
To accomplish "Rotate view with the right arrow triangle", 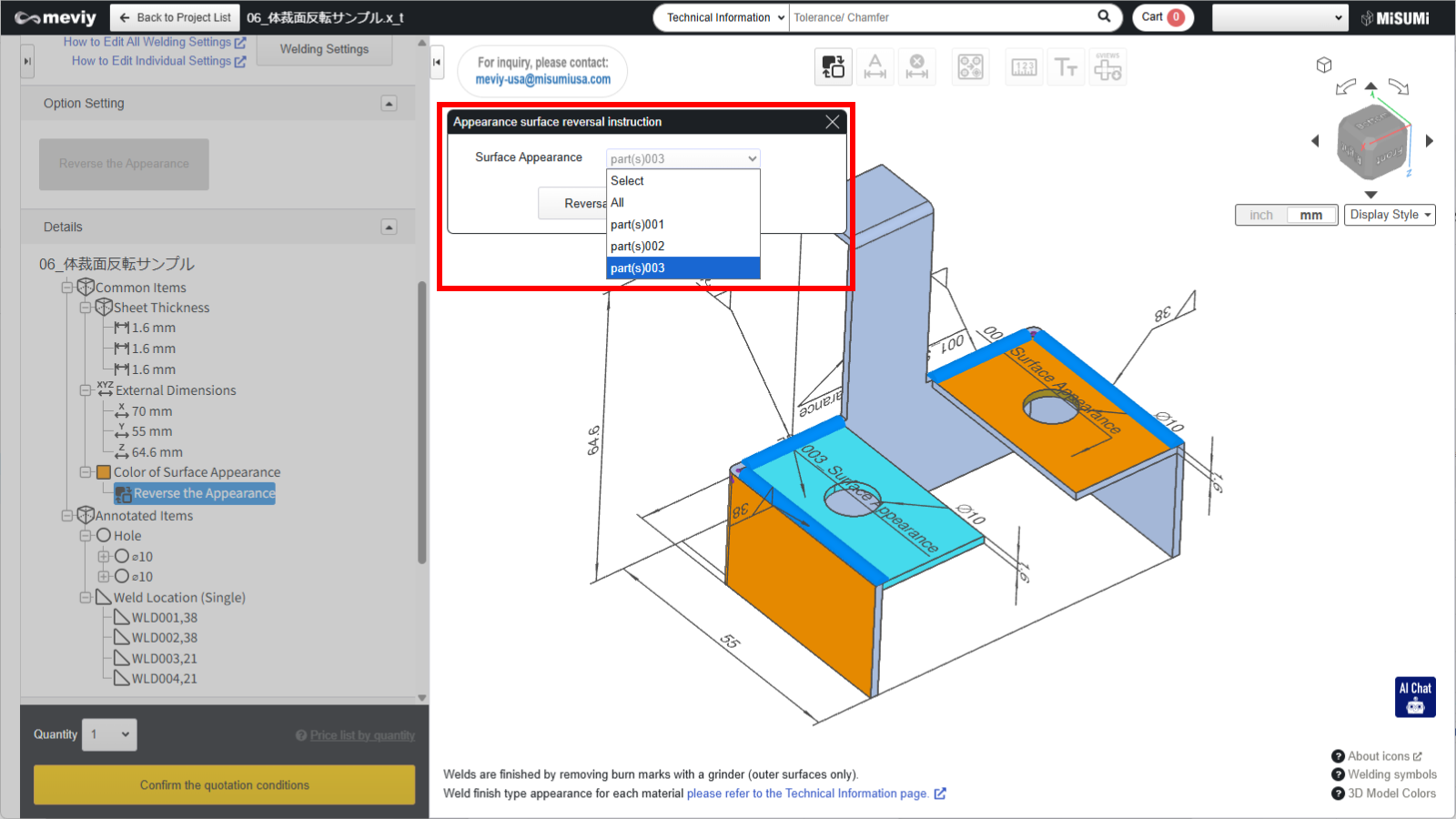I will 1429,141.
